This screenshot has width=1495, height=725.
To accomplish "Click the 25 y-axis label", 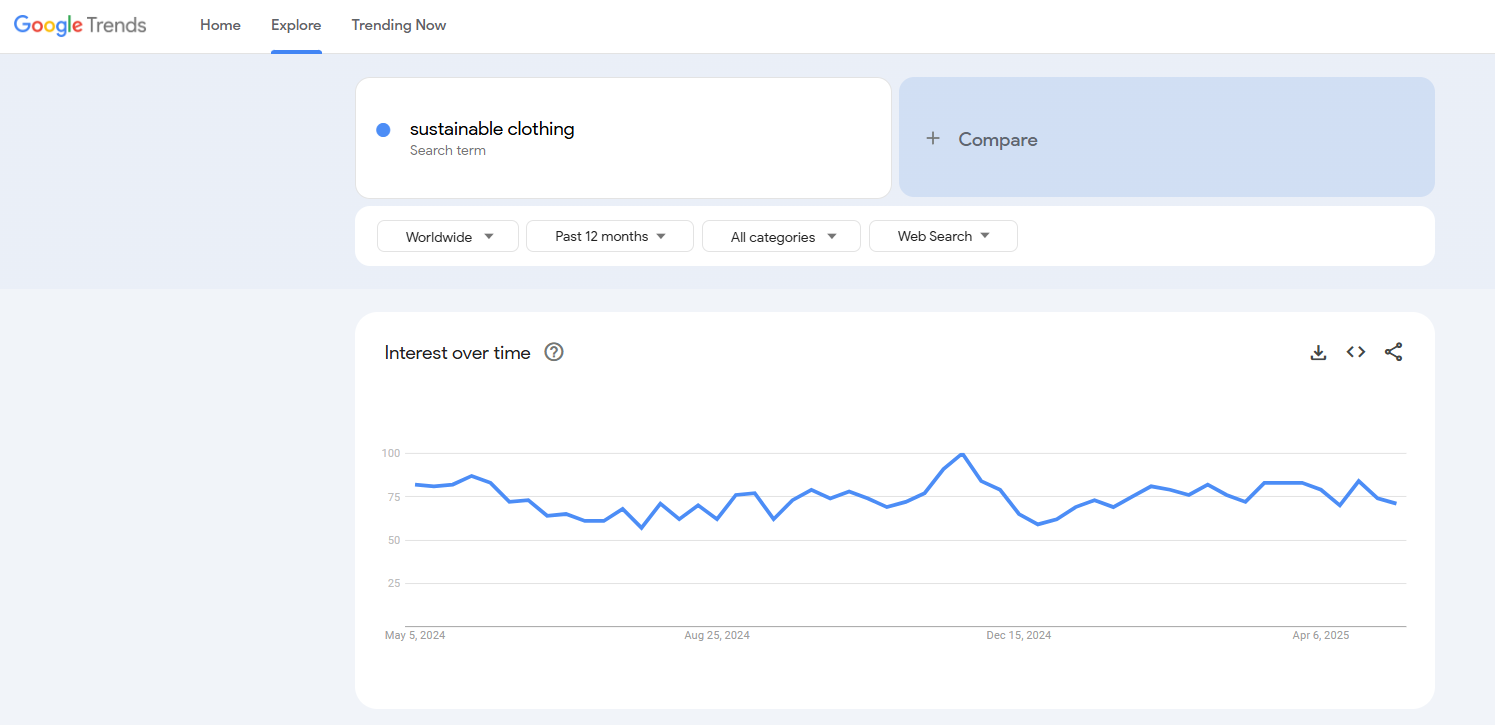I will point(393,583).
